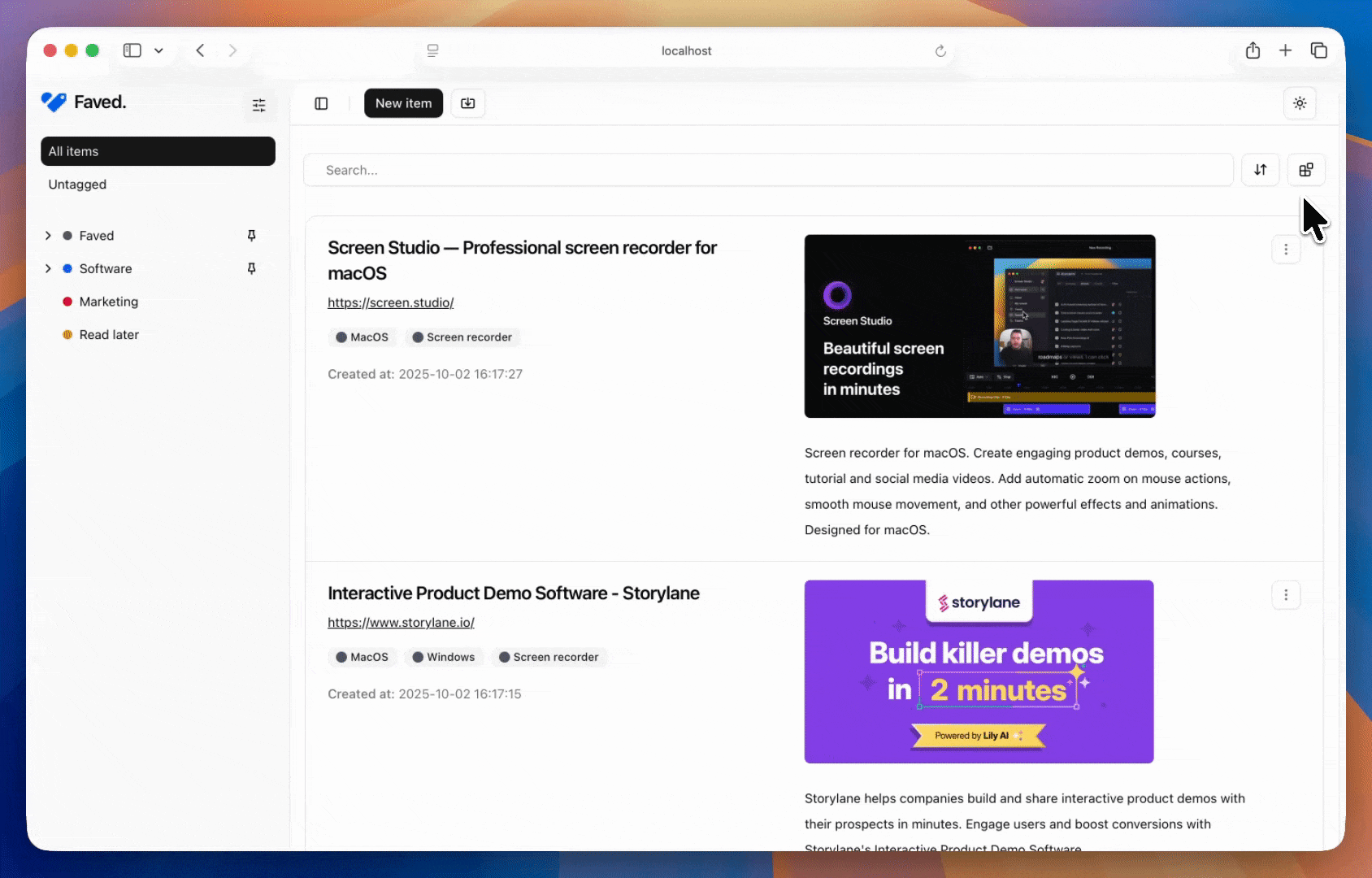Image resolution: width=1372 pixels, height=878 pixels.
Task: Focus the Search input field
Action: [x=768, y=170]
